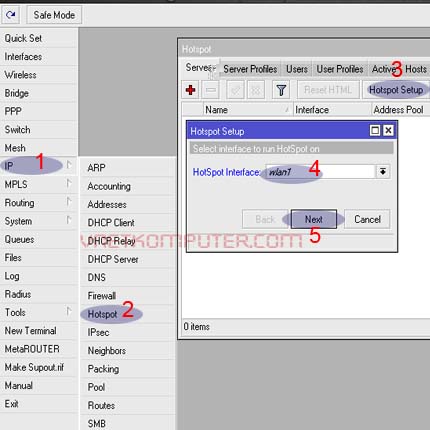Click the undo arrow icon in top toolbar
The width and height of the screenshot is (430, 430).
[11, 15]
